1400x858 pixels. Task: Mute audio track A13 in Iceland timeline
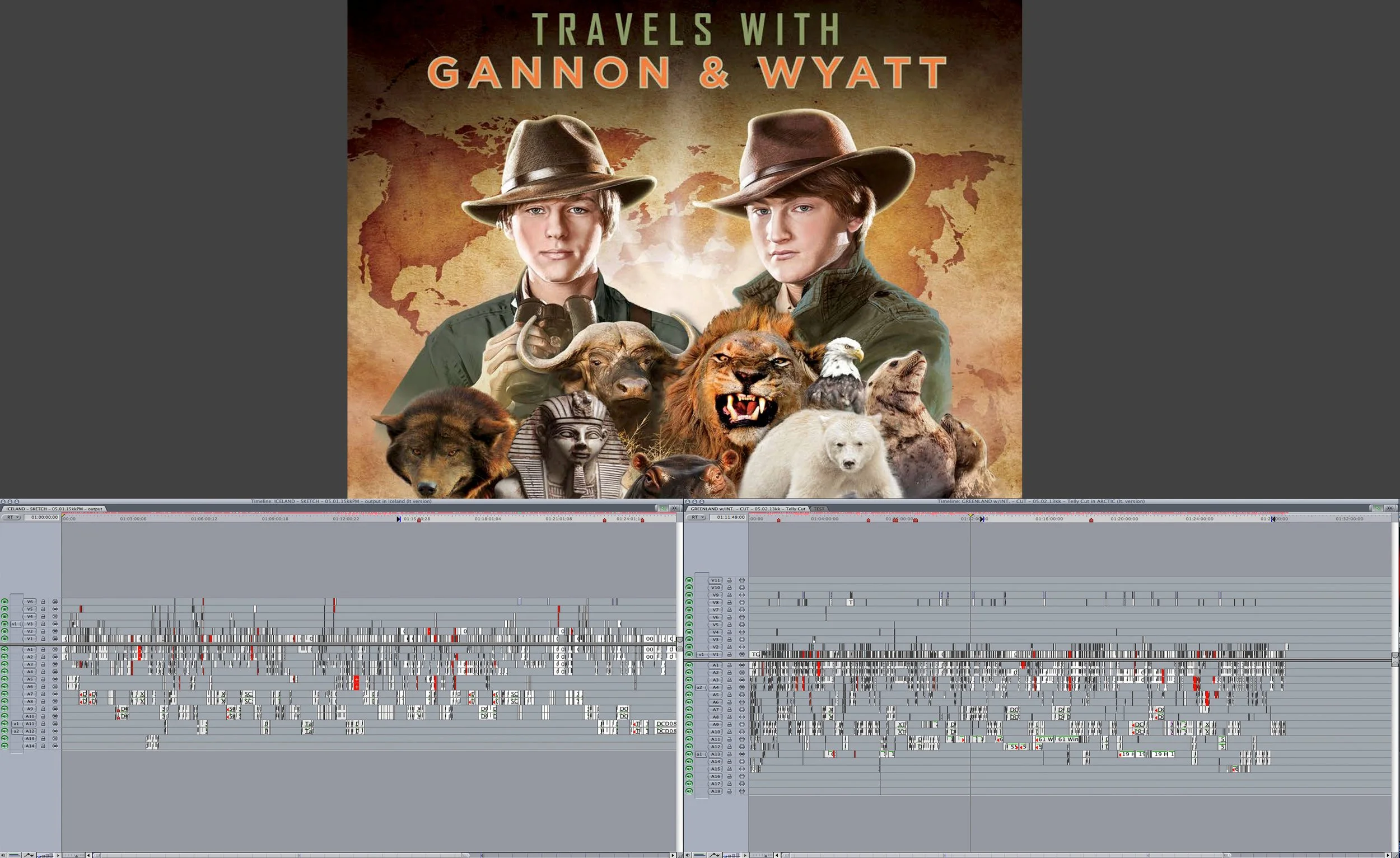4,739
